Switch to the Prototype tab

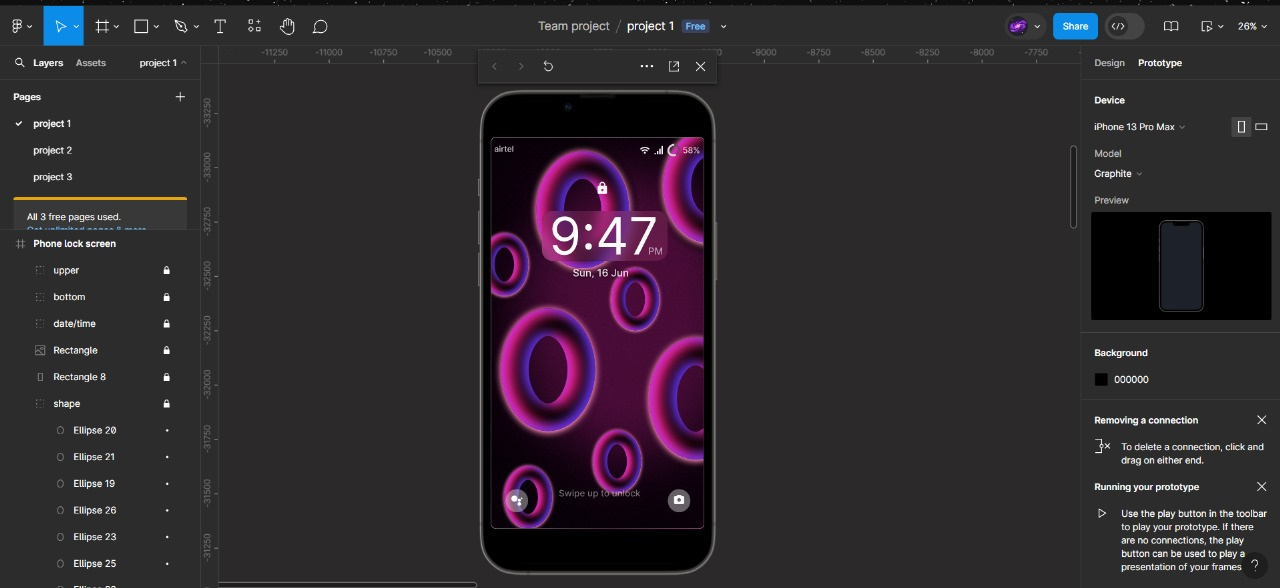point(1159,62)
